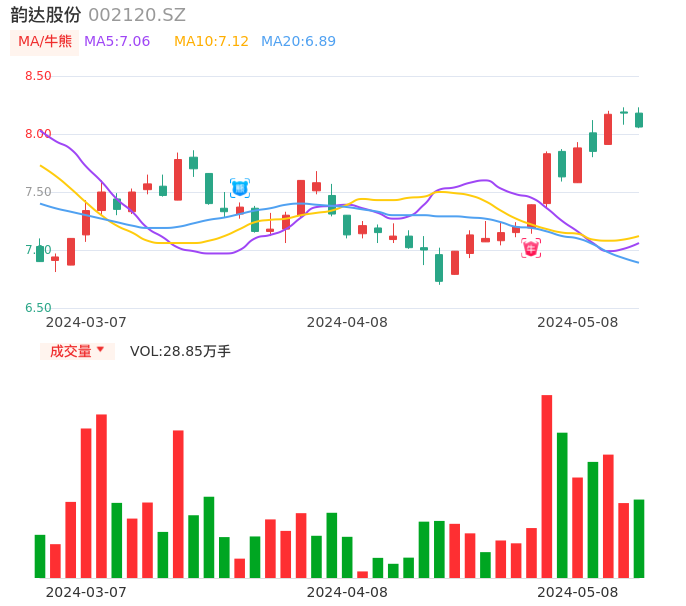Toggle the MA/牛熊 indicator button

pos(45,42)
